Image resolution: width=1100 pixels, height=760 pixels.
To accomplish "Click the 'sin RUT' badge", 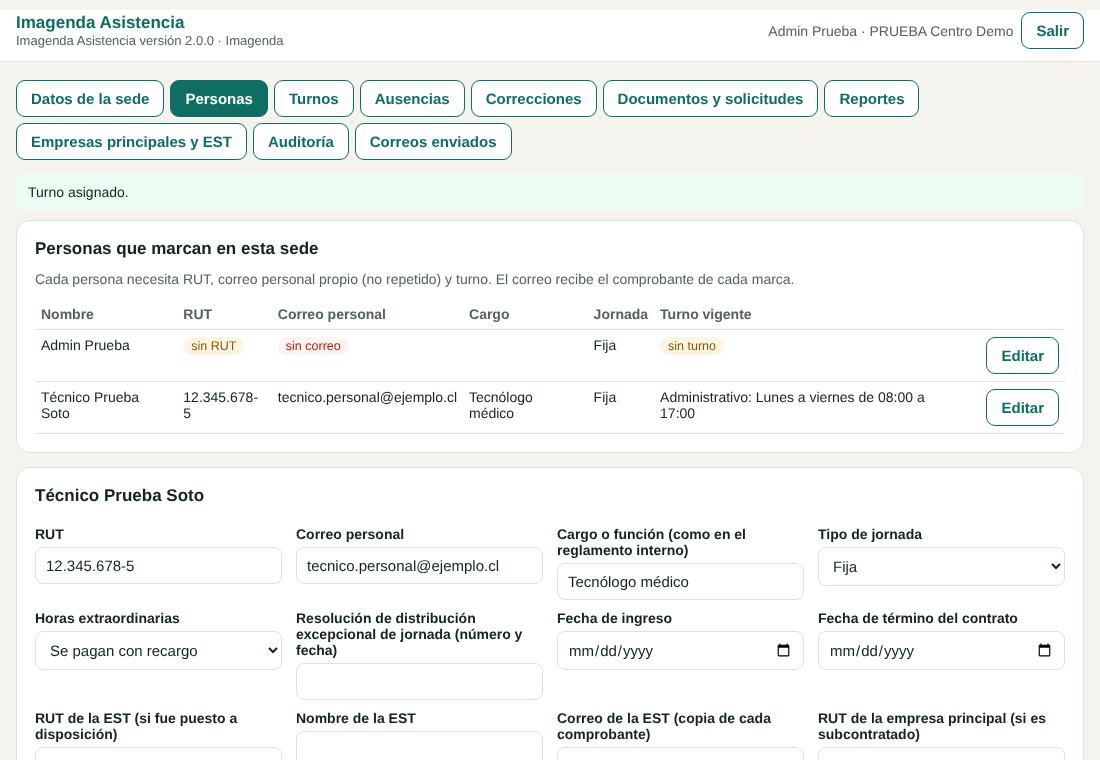I will pyautogui.click(x=213, y=346).
